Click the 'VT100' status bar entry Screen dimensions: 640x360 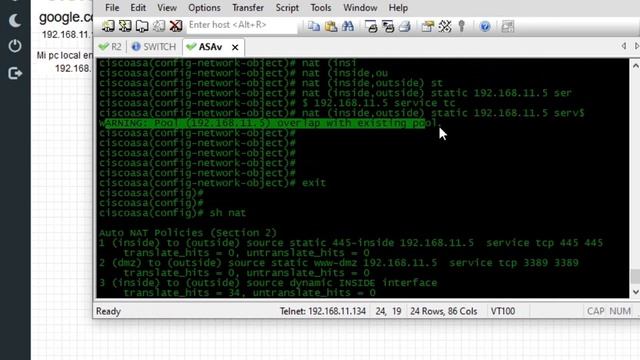click(502, 311)
